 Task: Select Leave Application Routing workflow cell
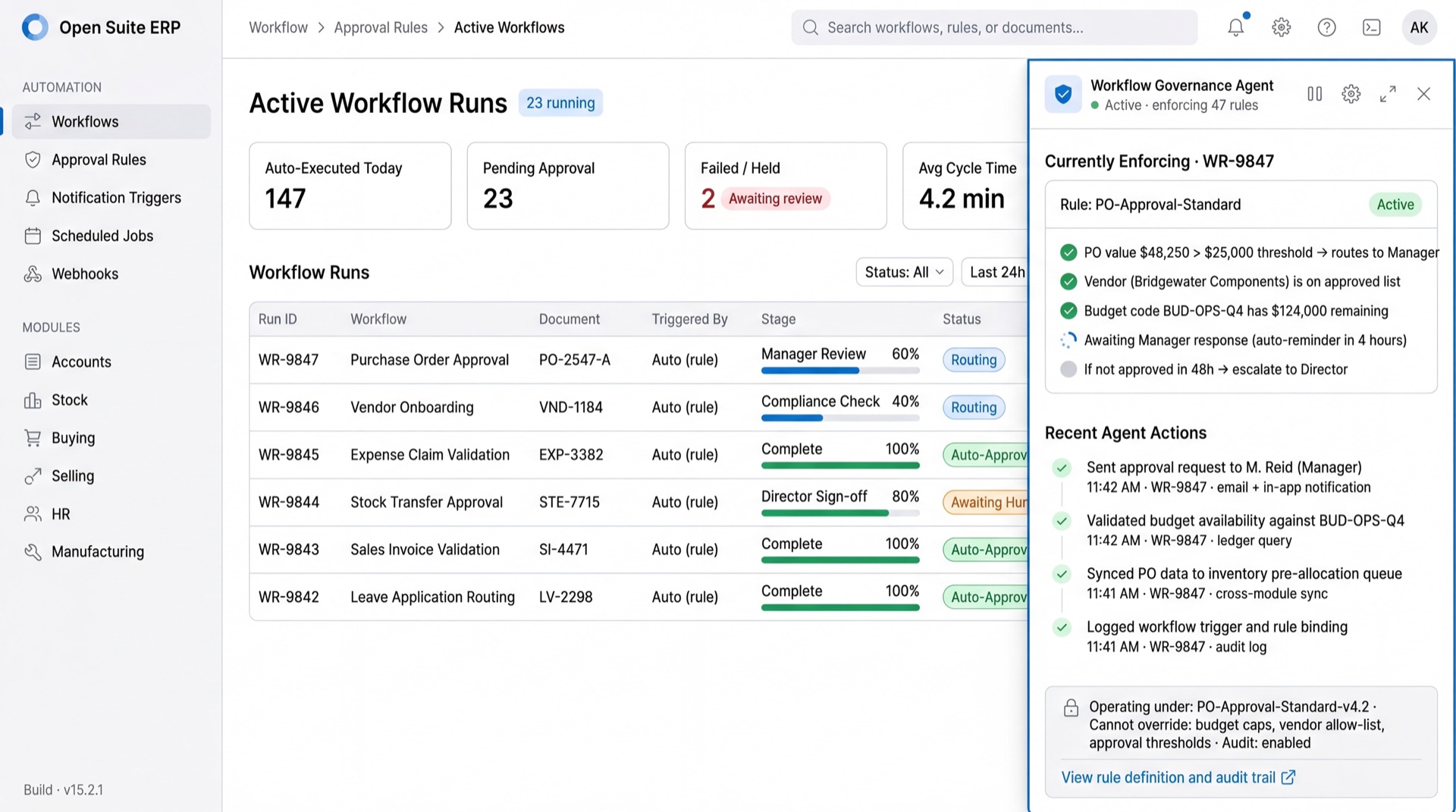432,597
